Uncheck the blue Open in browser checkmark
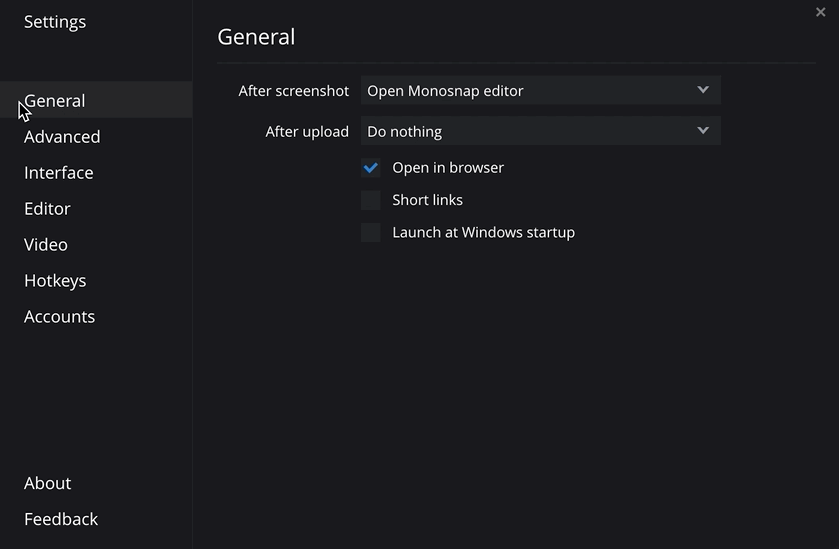This screenshot has width=839, height=549. (371, 168)
